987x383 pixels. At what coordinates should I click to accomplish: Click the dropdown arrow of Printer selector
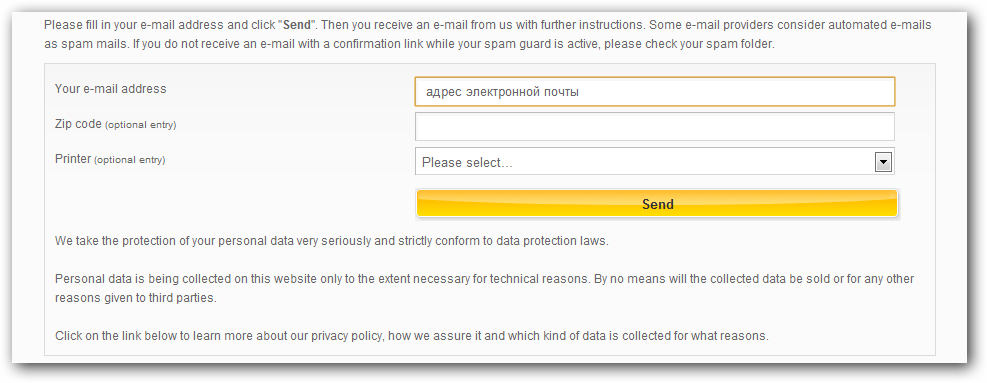click(x=883, y=162)
